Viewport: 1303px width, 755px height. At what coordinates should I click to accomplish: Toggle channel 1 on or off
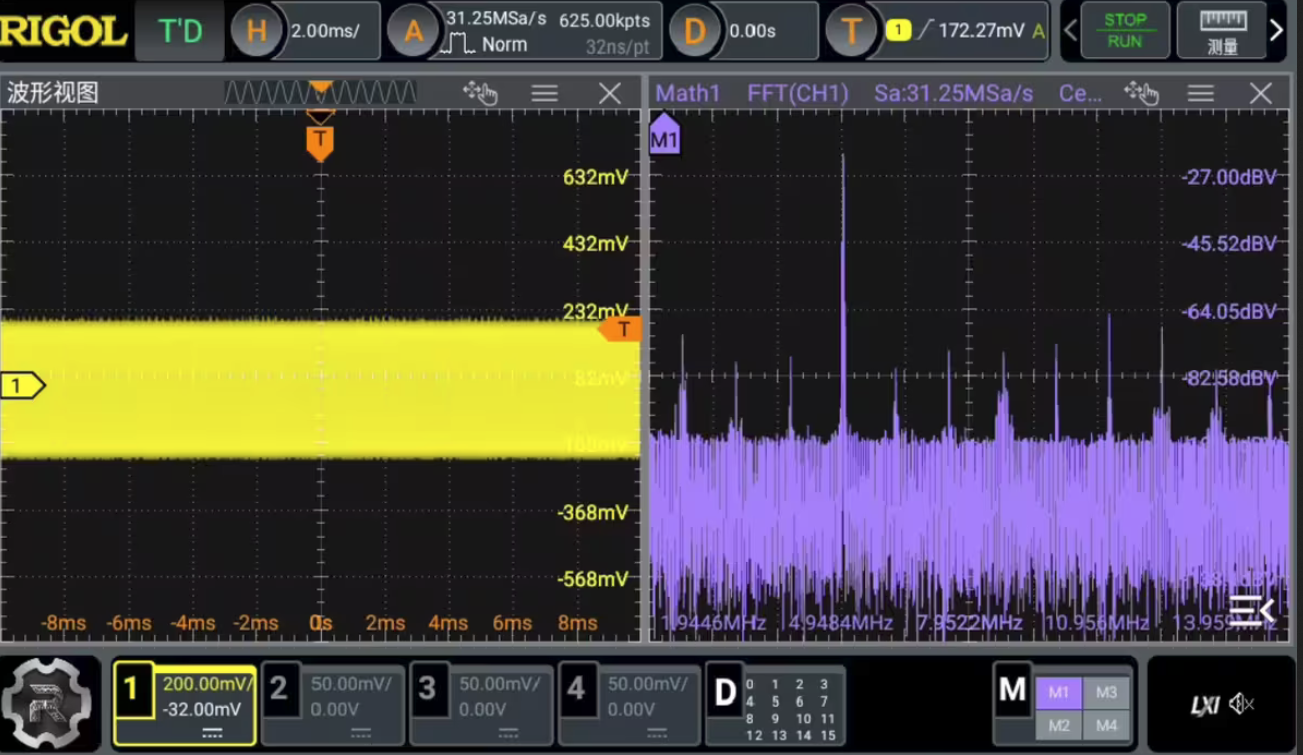coord(132,690)
